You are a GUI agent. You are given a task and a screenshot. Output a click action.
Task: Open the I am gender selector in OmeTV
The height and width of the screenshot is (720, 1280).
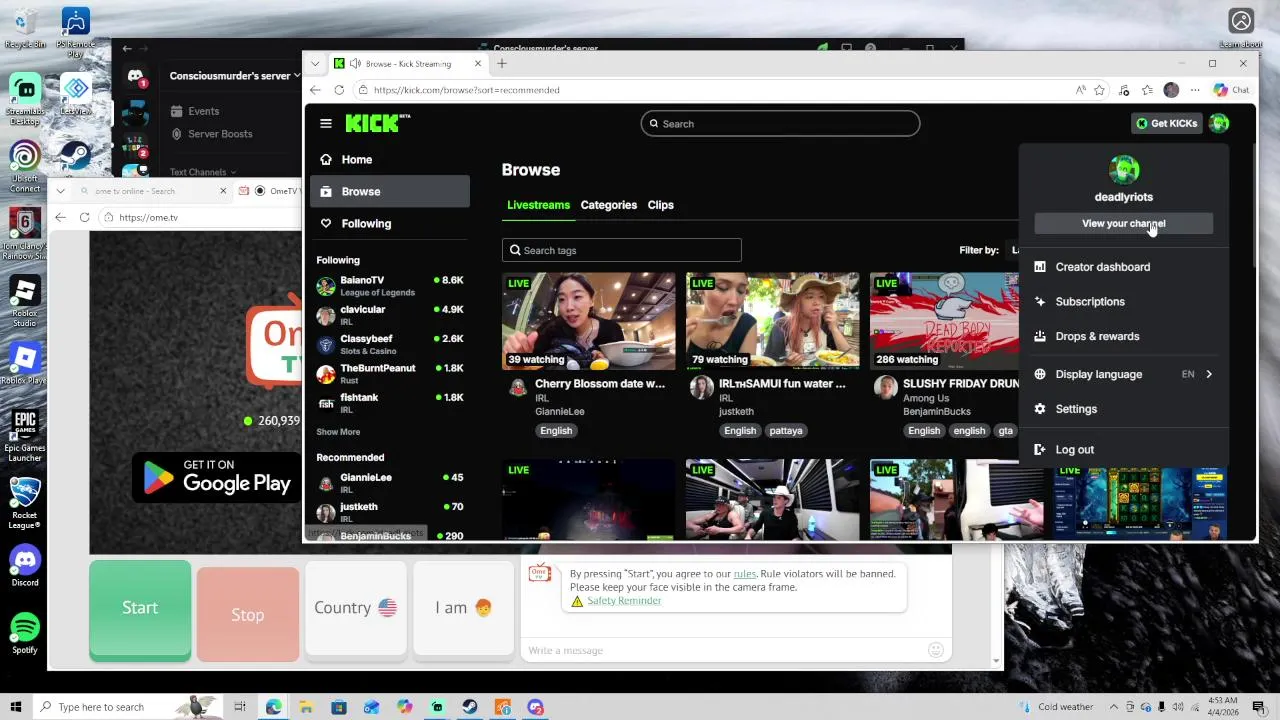click(463, 608)
